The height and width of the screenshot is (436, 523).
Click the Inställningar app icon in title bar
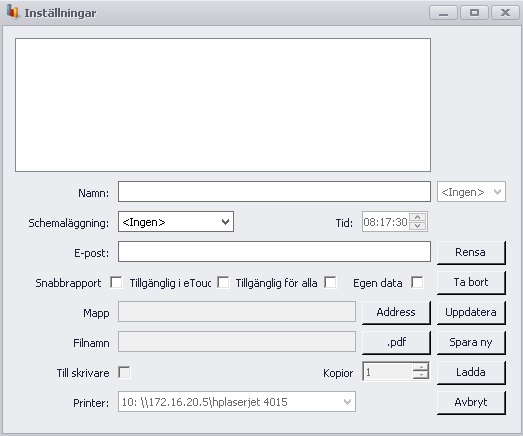(13, 12)
